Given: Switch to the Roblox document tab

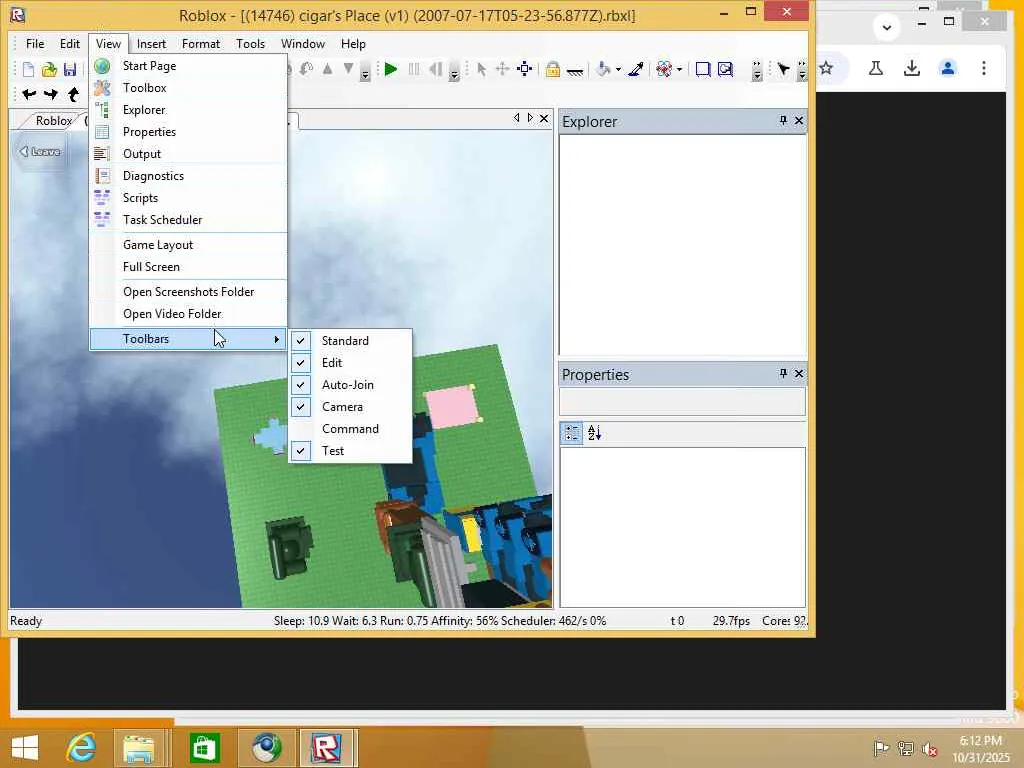Looking at the screenshot, I should point(53,121).
